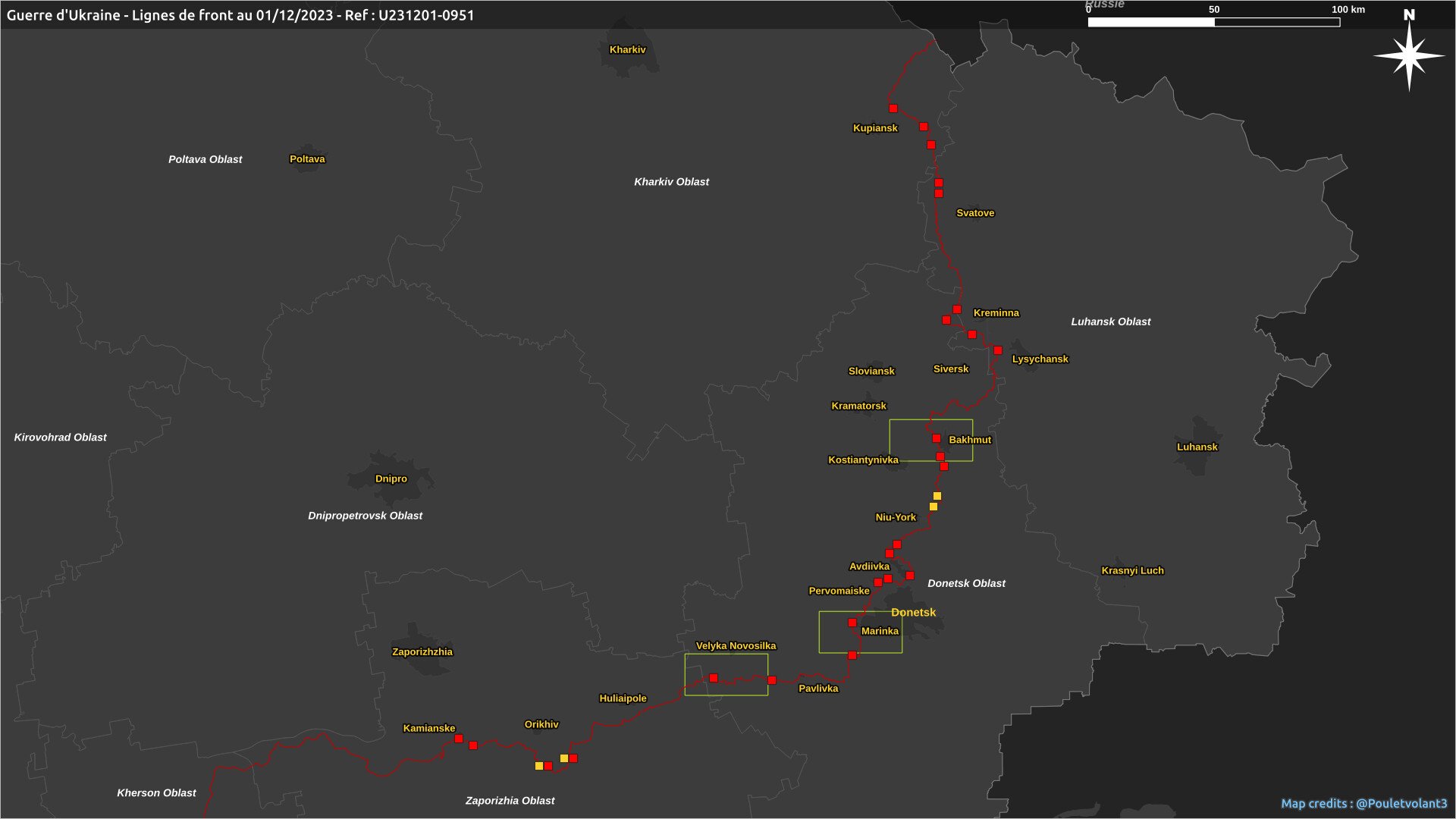Click the Kreminna label
This screenshot has height=819, width=1456.
pos(996,313)
